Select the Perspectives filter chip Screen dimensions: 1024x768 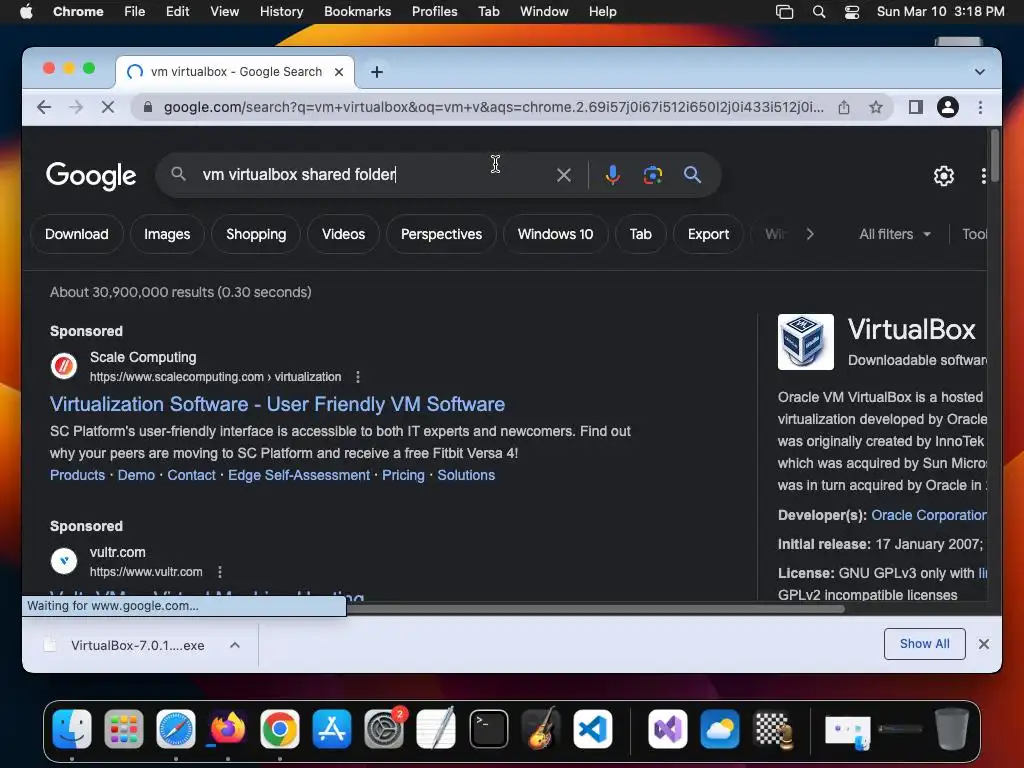point(441,234)
